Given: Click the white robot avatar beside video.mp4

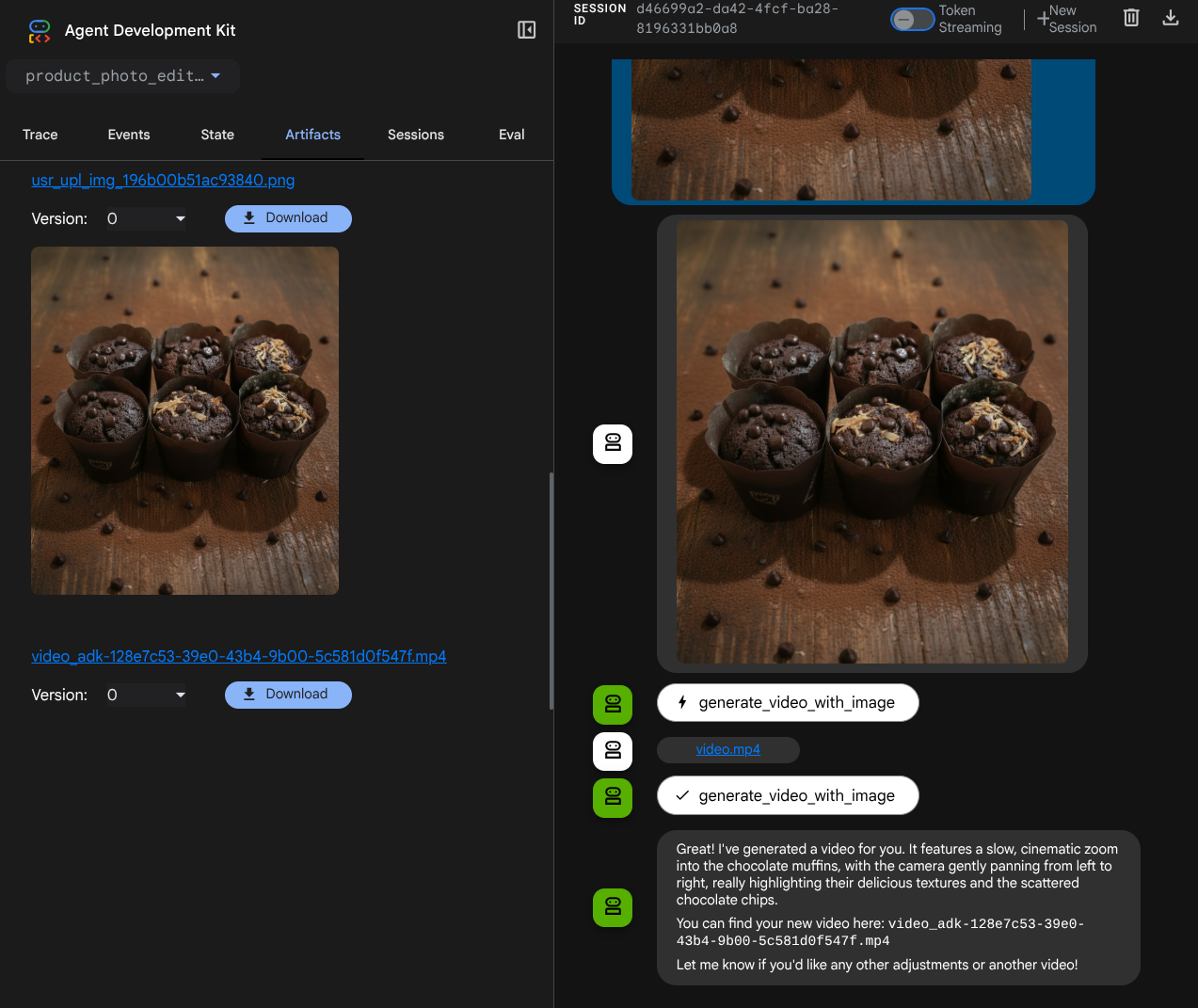Looking at the screenshot, I should (x=613, y=751).
